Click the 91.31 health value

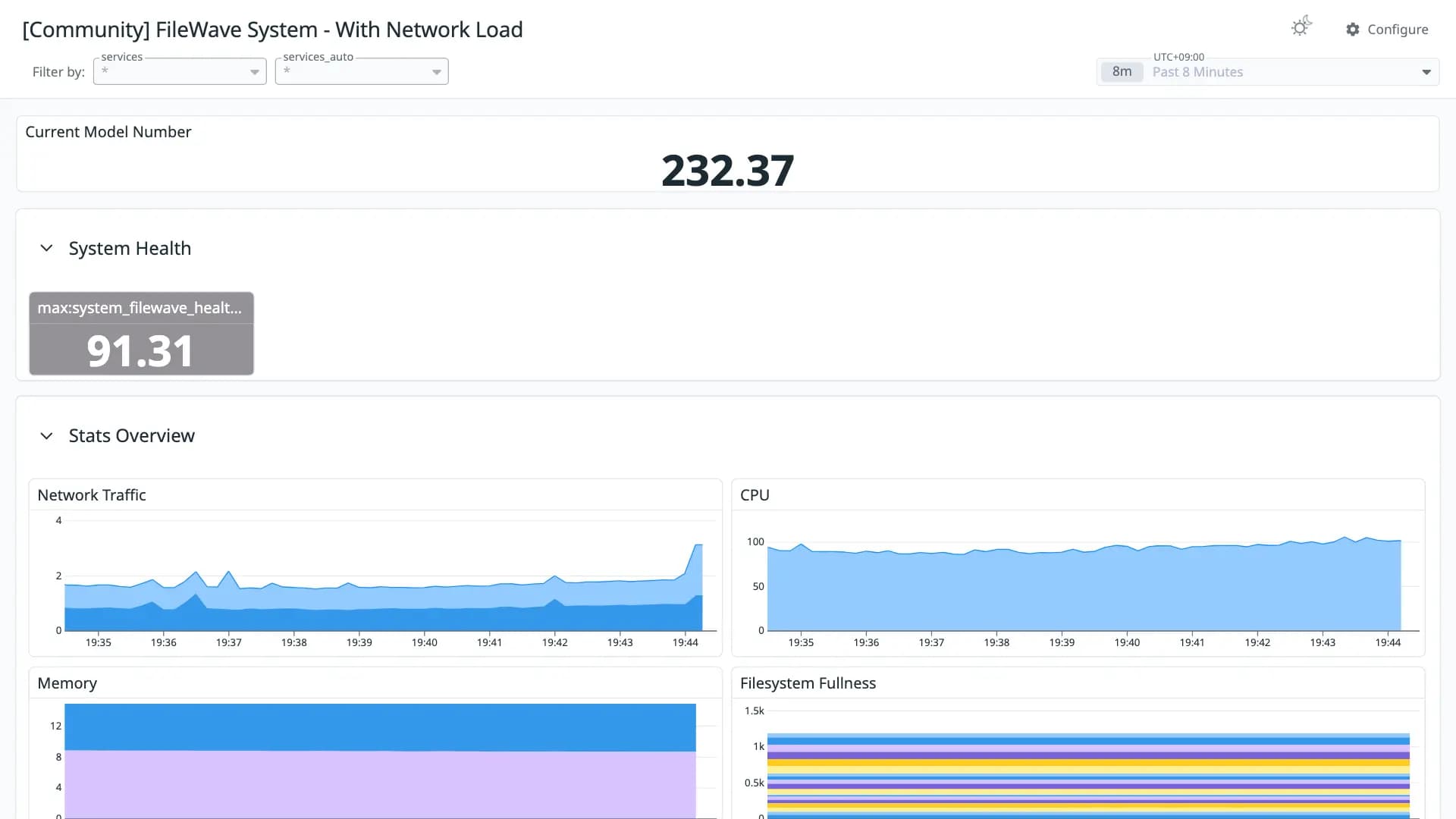[x=141, y=351]
